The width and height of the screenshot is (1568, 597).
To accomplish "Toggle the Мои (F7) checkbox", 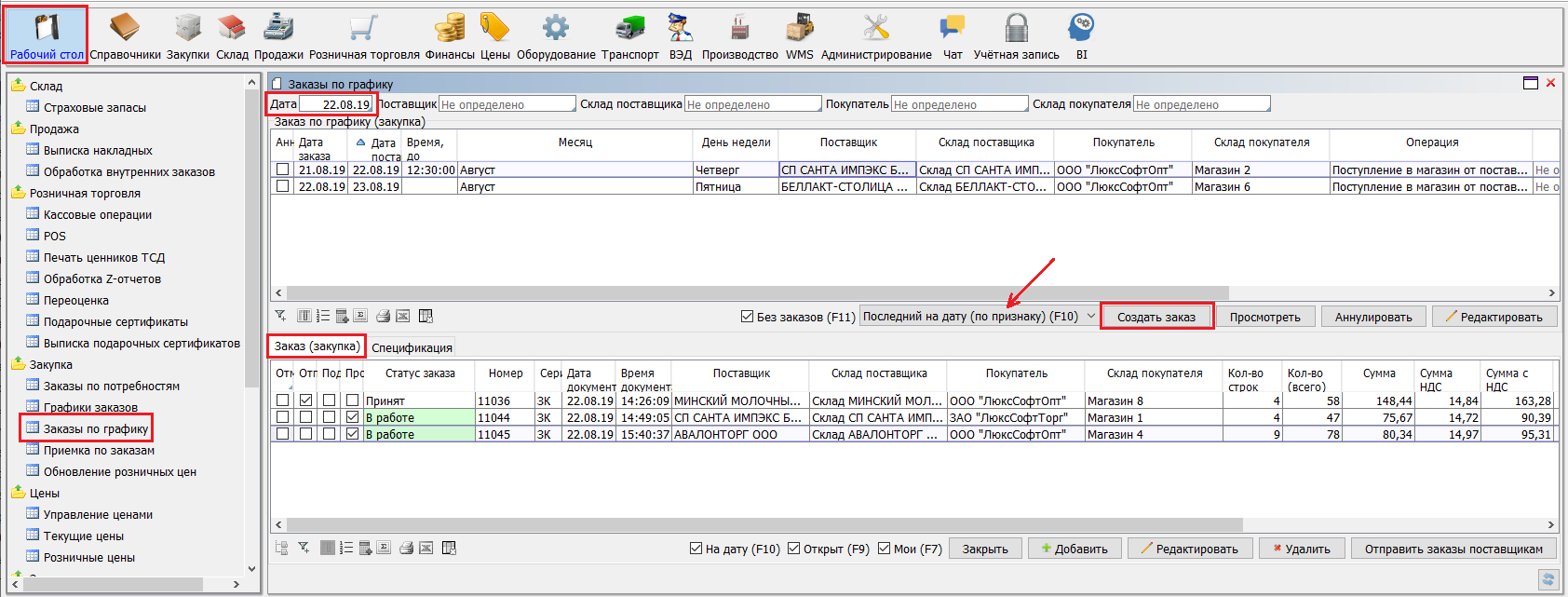I will [x=884, y=549].
